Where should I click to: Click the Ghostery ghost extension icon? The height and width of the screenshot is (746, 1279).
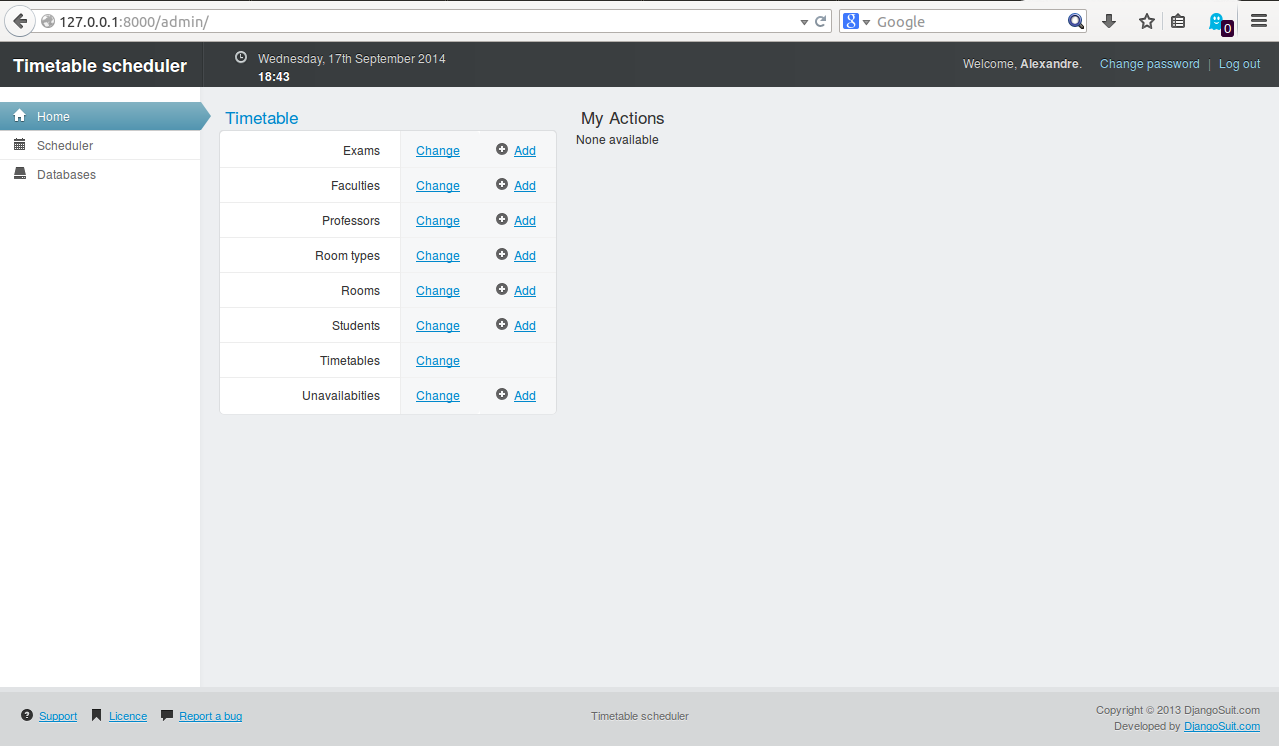click(x=1217, y=21)
